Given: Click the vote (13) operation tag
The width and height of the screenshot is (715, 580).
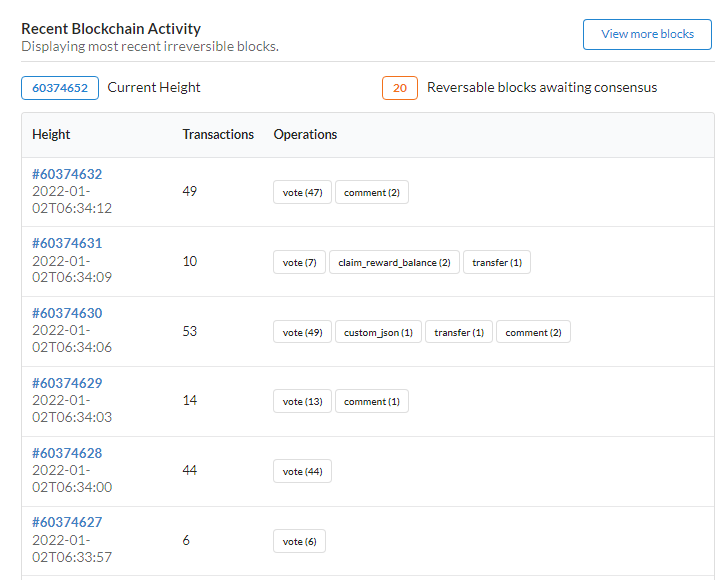Looking at the screenshot, I should click(x=302, y=401).
